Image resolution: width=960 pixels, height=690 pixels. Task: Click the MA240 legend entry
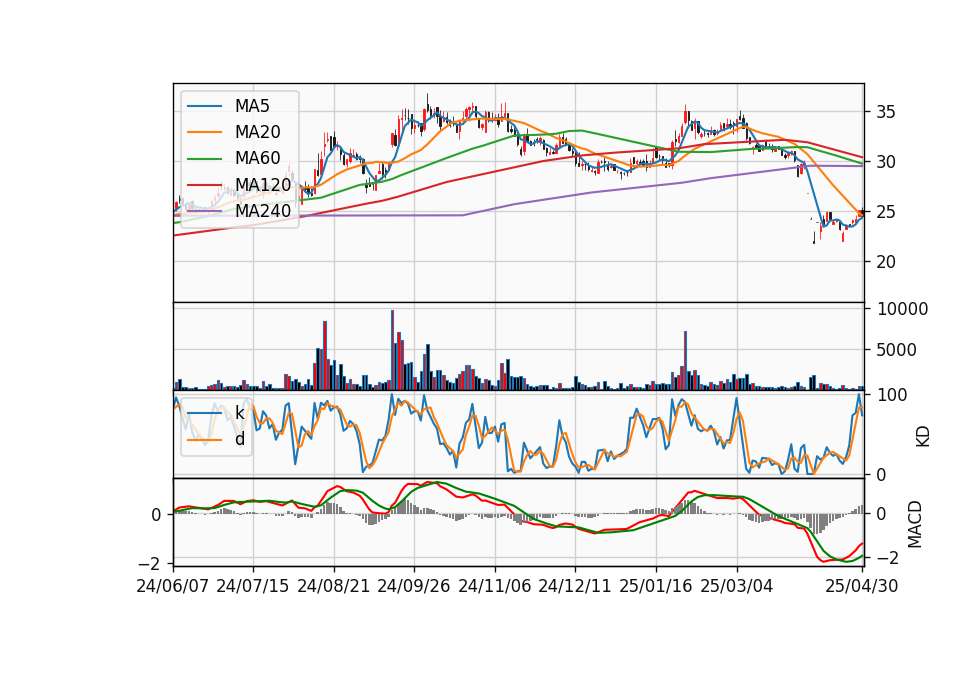[239, 211]
